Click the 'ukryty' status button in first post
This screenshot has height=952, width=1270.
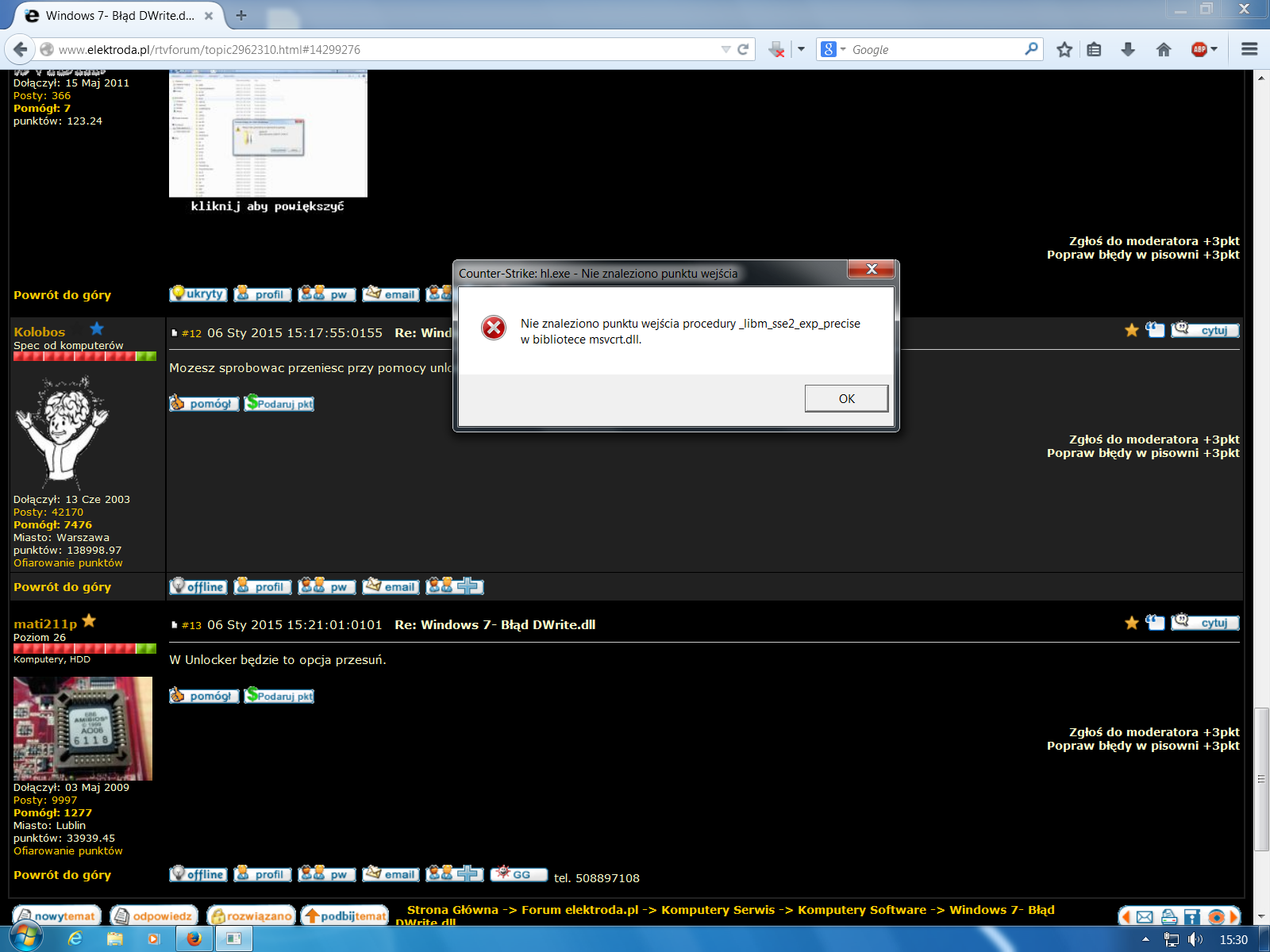[x=198, y=294]
